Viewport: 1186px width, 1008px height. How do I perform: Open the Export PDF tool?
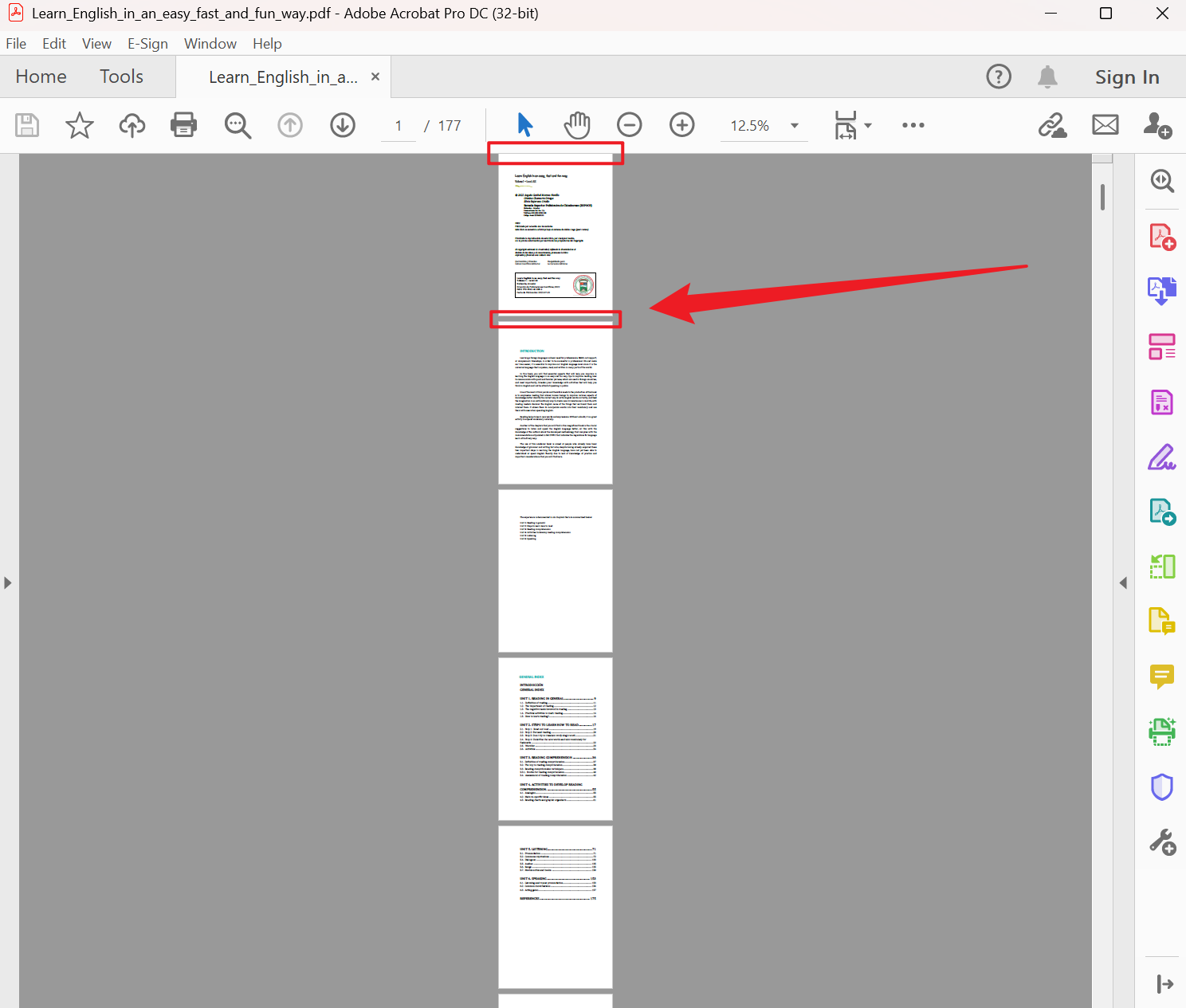(1162, 290)
